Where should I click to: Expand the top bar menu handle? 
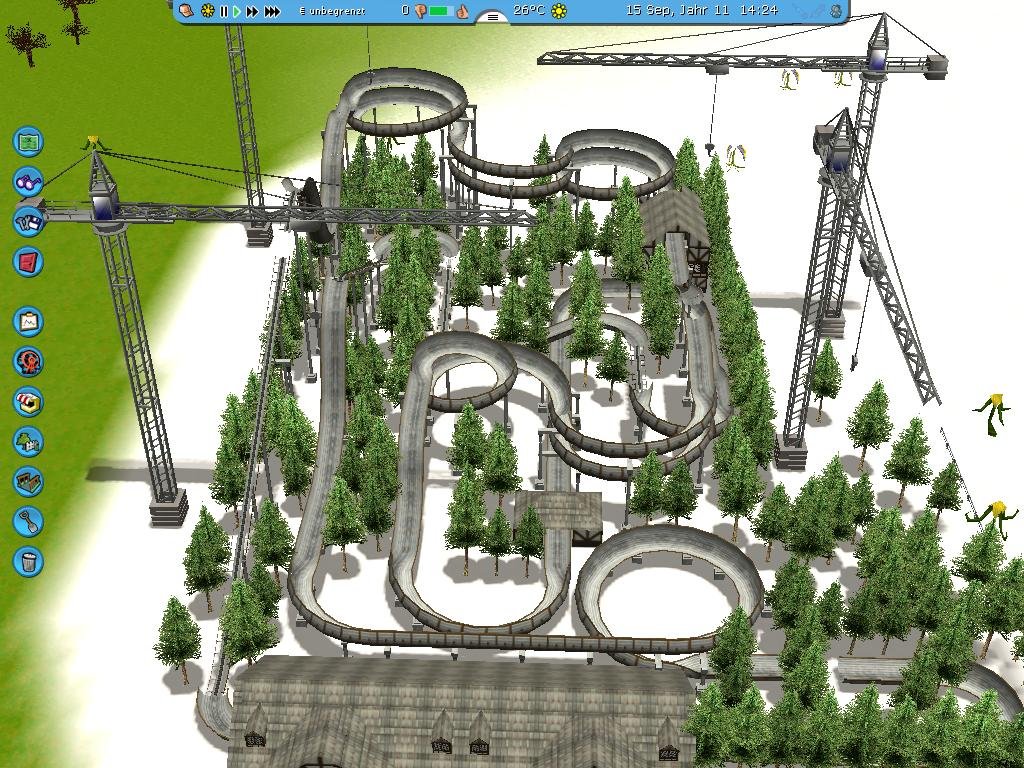[x=493, y=16]
